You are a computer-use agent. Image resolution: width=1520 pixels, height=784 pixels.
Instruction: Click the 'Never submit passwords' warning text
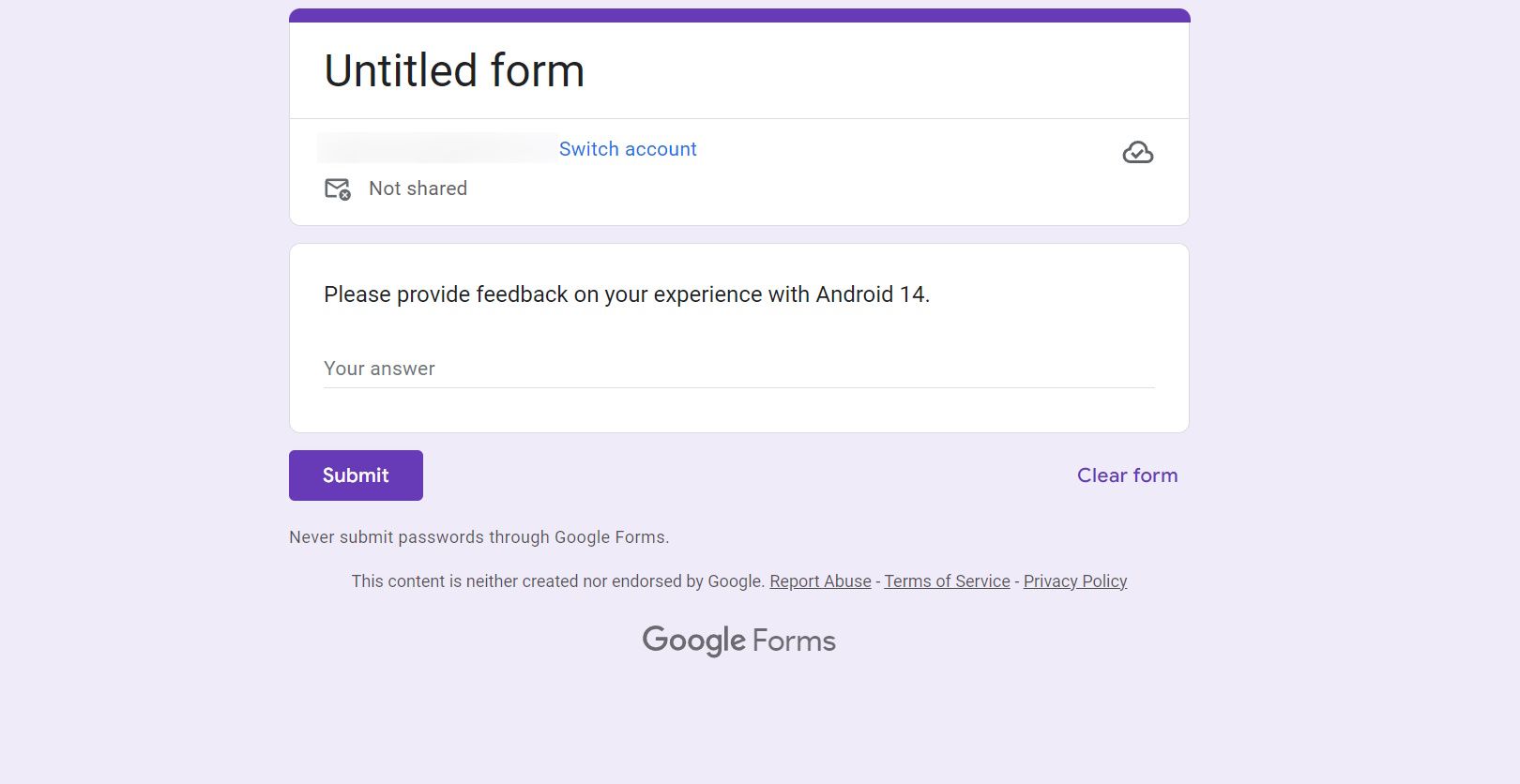click(x=479, y=537)
